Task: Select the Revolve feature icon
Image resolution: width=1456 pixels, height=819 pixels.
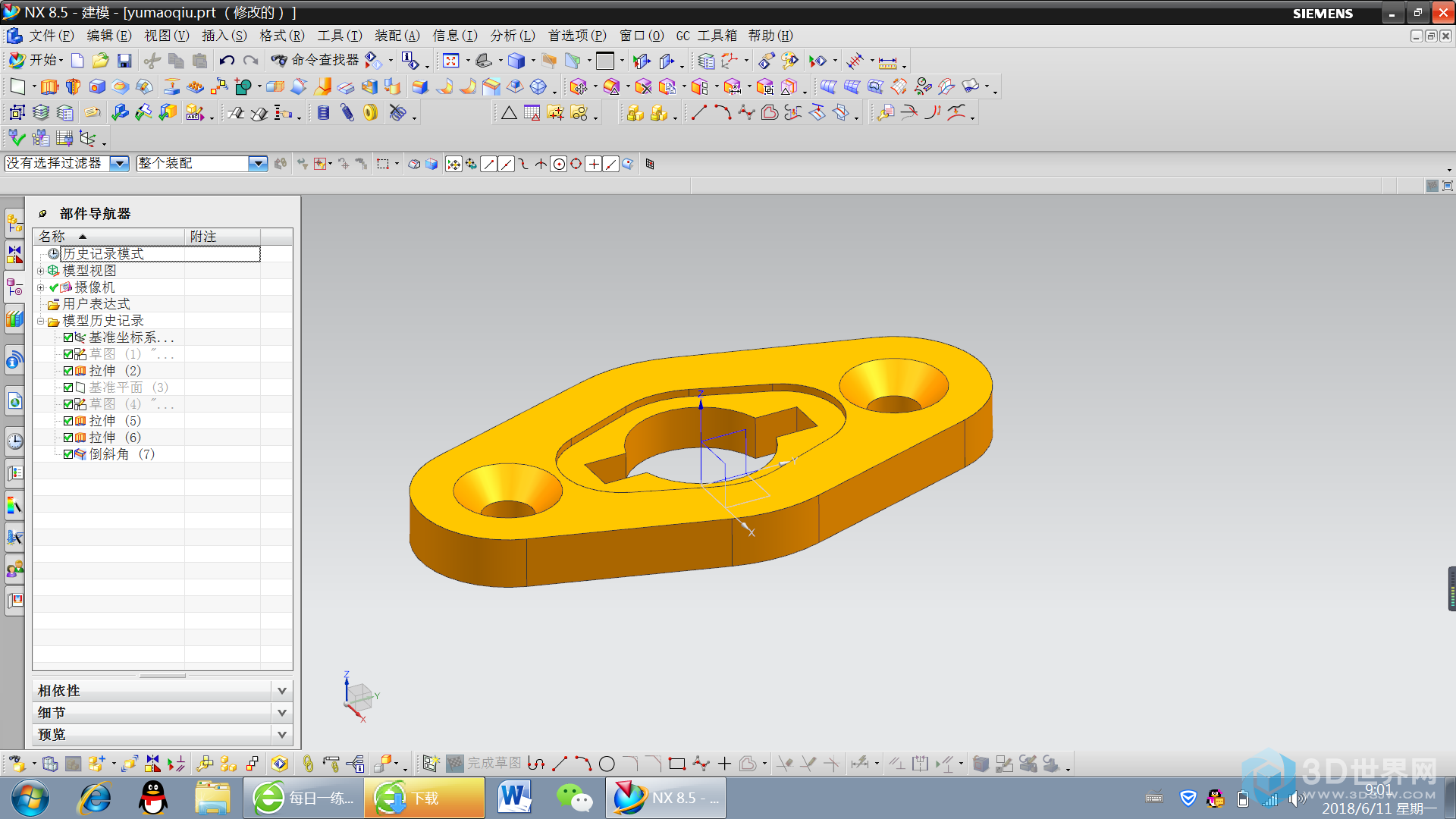Action: tap(73, 86)
